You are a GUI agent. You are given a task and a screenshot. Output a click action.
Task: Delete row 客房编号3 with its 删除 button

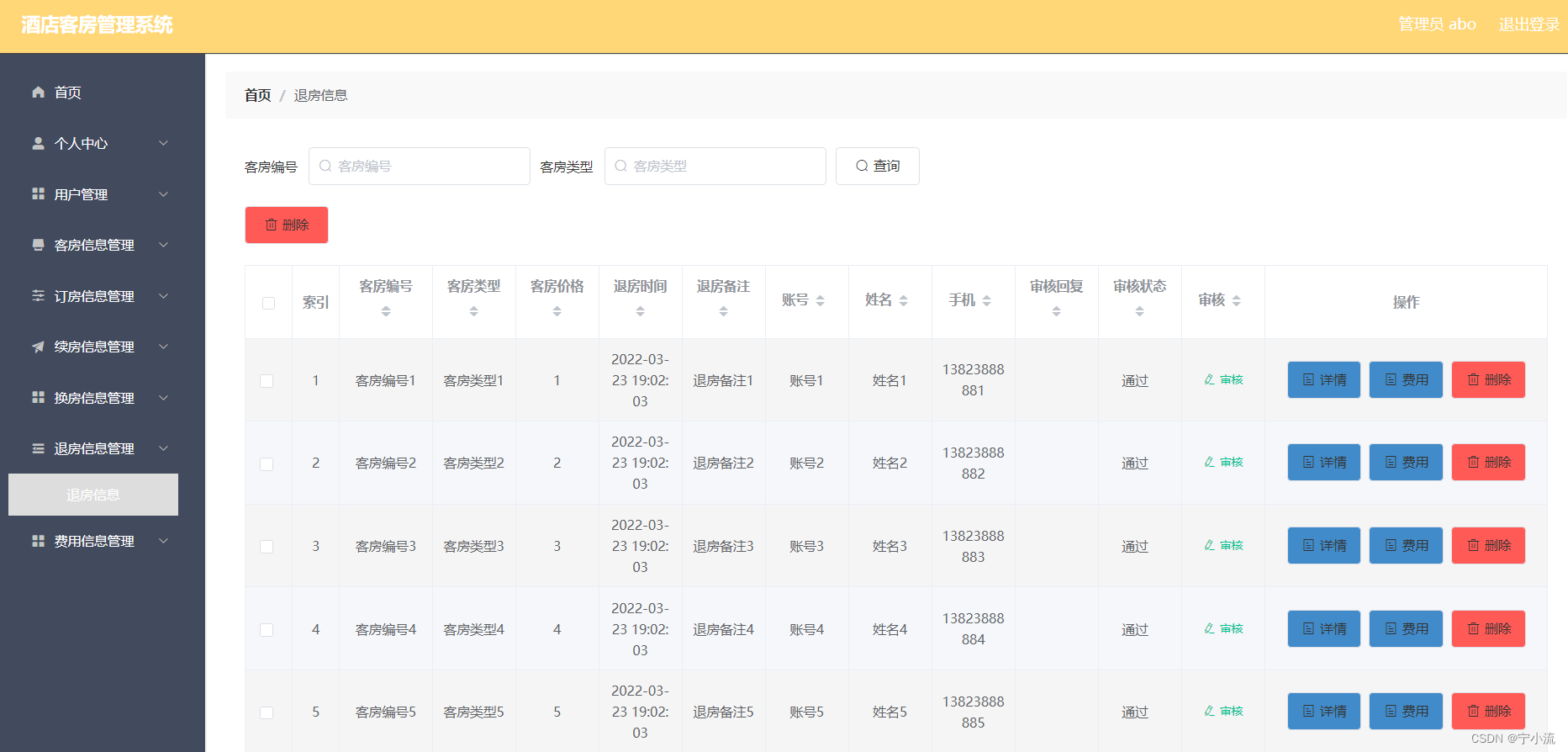1488,545
